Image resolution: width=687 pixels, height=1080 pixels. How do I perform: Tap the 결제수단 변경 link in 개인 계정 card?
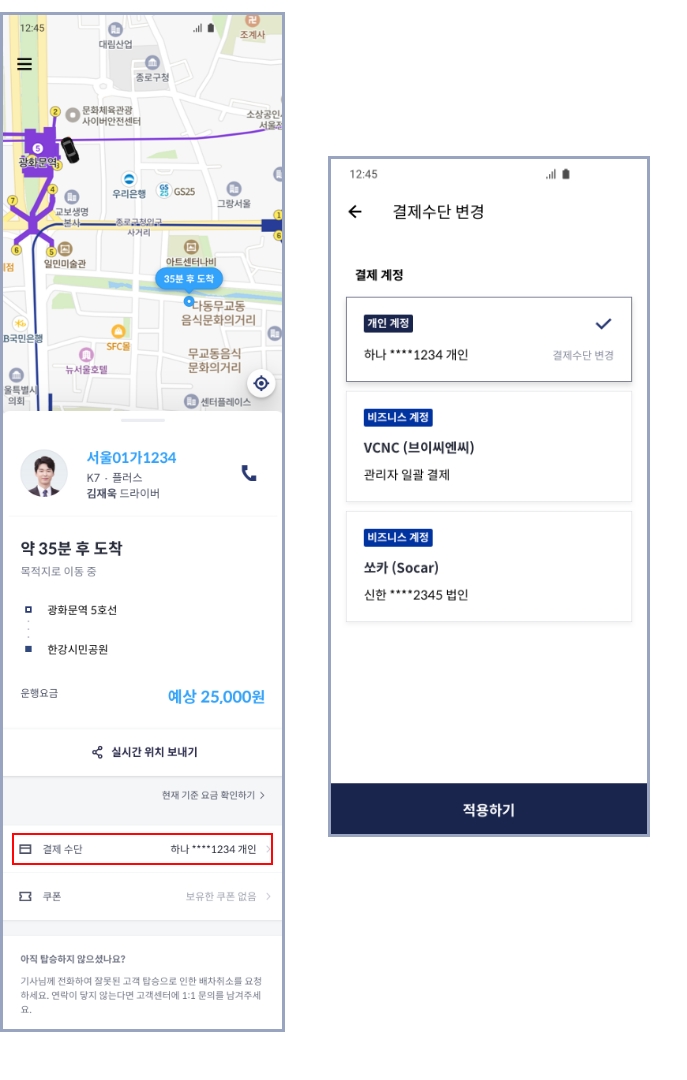(582, 355)
